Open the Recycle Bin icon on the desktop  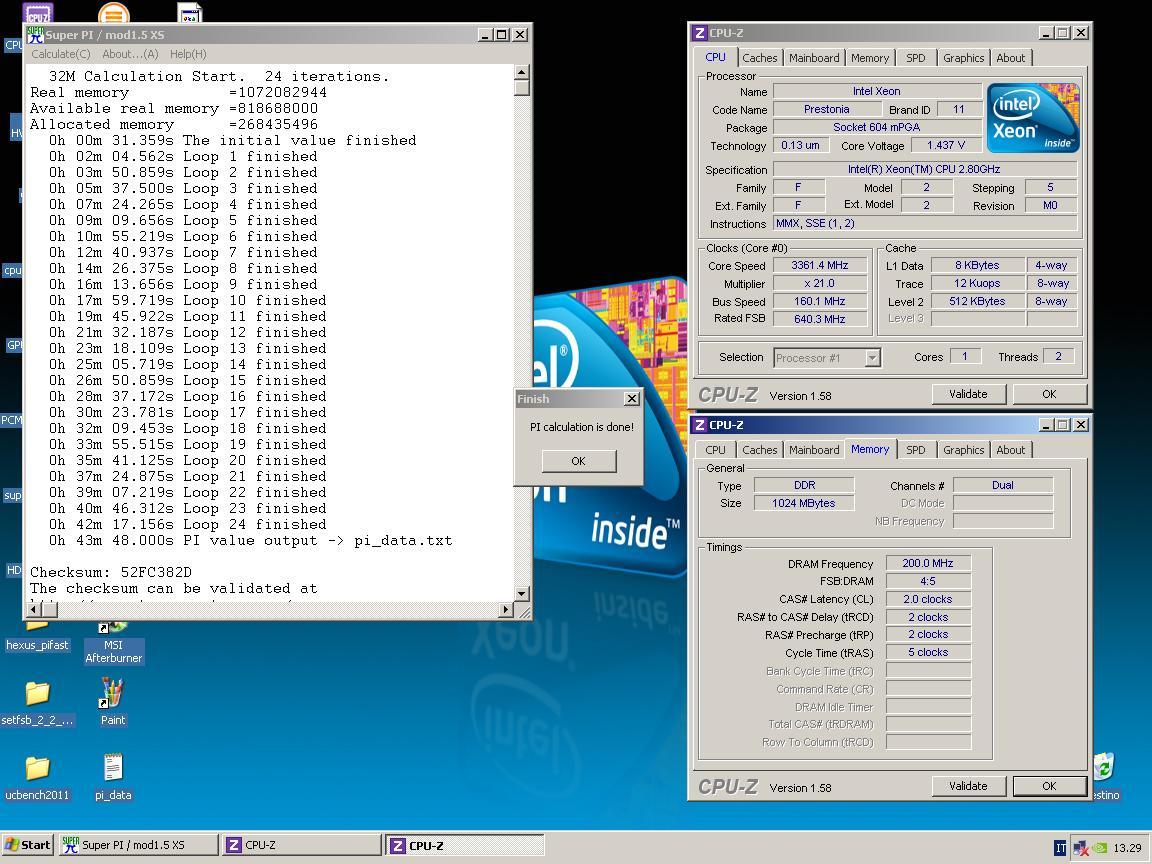pos(1104,775)
